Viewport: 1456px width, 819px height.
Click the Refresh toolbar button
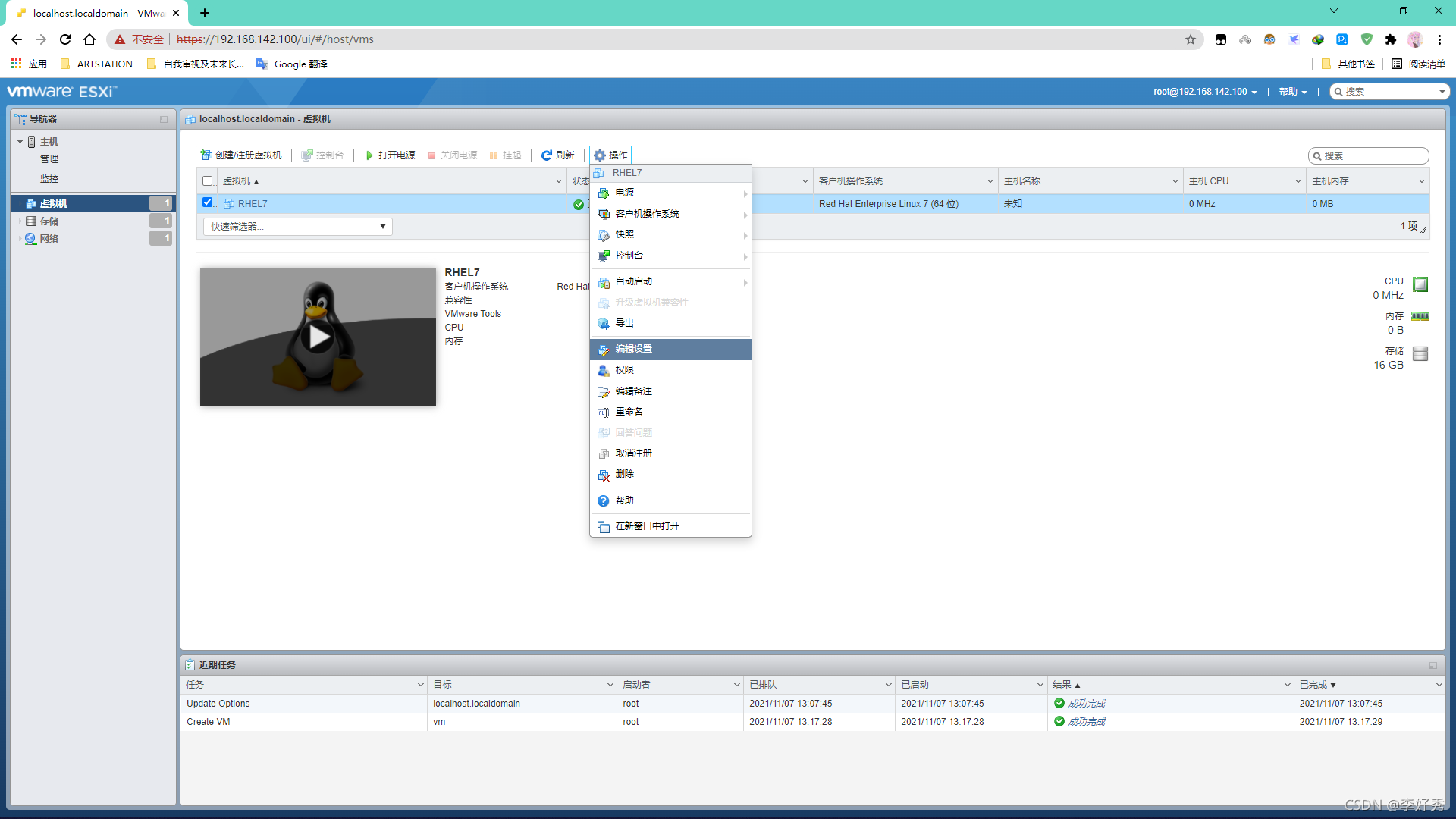click(557, 155)
